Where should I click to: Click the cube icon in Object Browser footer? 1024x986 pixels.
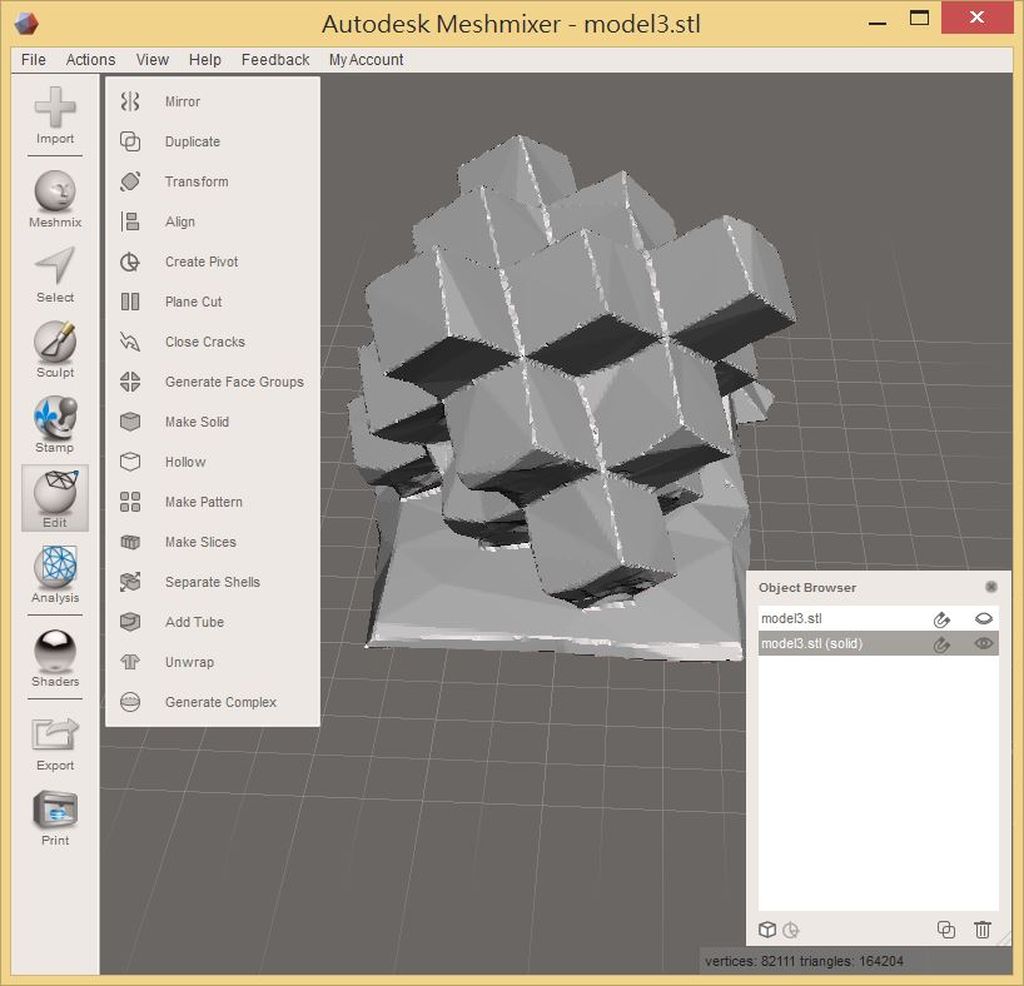[x=767, y=929]
